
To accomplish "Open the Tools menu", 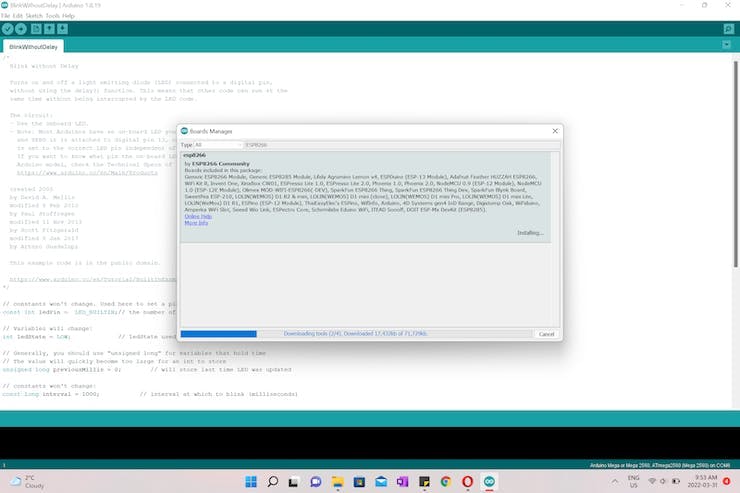I will click(x=52, y=16).
